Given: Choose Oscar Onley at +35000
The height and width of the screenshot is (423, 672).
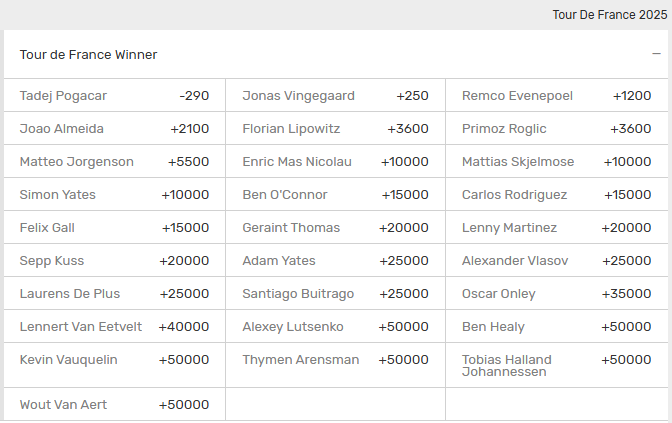Looking at the screenshot, I should [556, 294].
